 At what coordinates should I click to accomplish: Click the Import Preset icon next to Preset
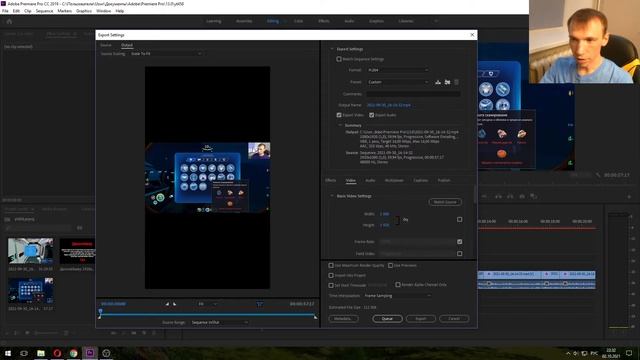point(447,82)
